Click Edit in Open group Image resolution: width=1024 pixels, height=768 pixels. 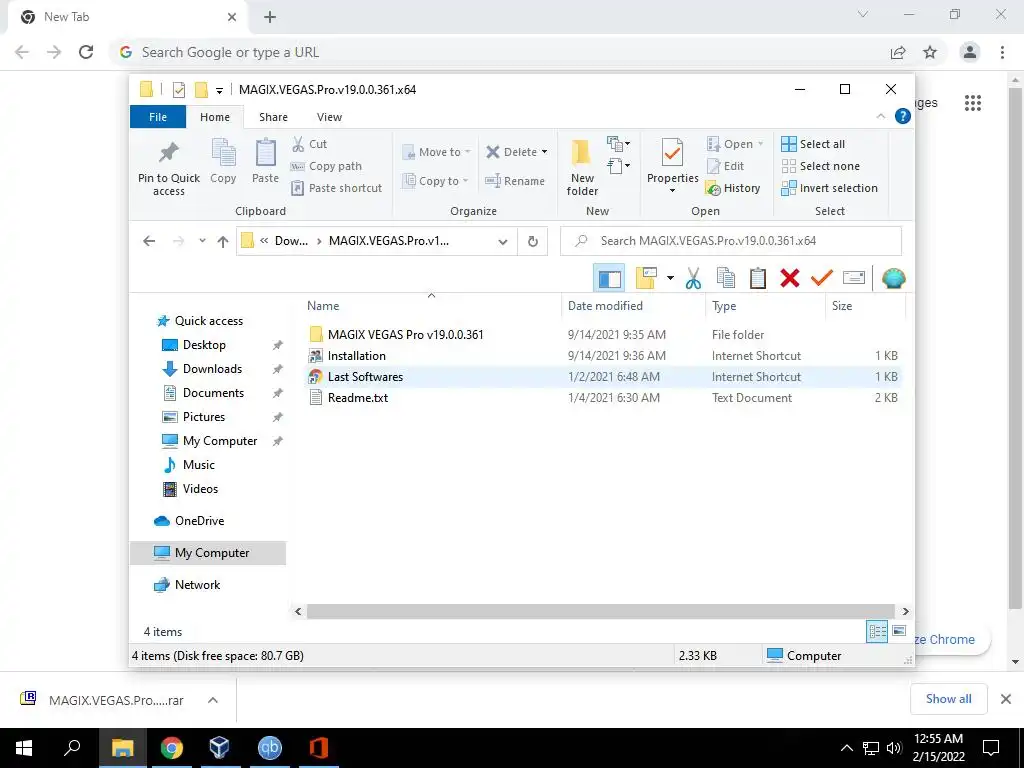[726, 166]
